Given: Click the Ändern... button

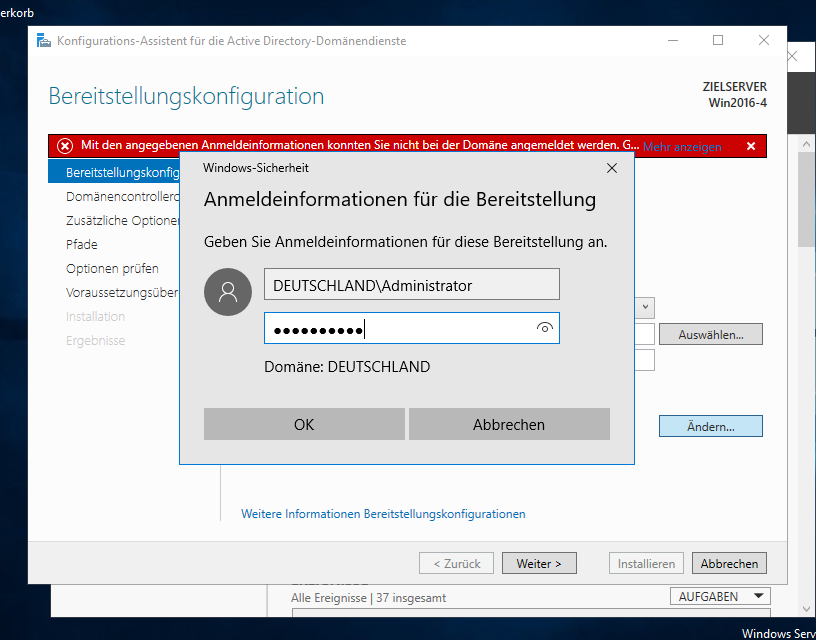Looking at the screenshot, I should click(x=710, y=426).
